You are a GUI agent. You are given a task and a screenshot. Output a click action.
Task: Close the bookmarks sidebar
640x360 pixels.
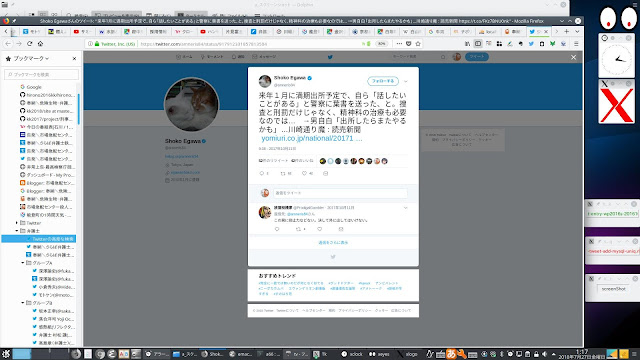click(74, 59)
